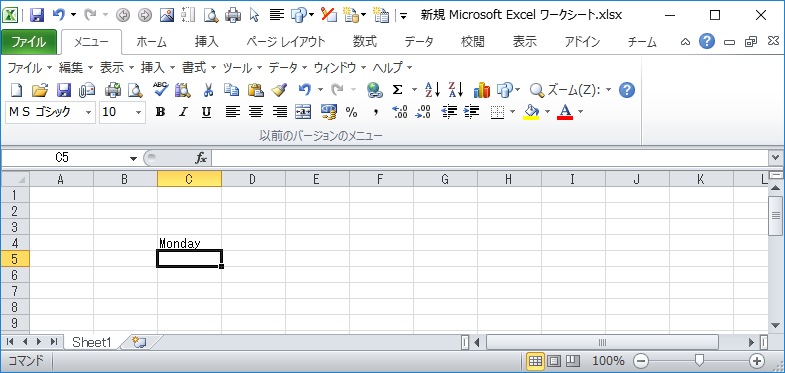785x373 pixels.
Task: Apply percent style format
Action: click(x=351, y=112)
